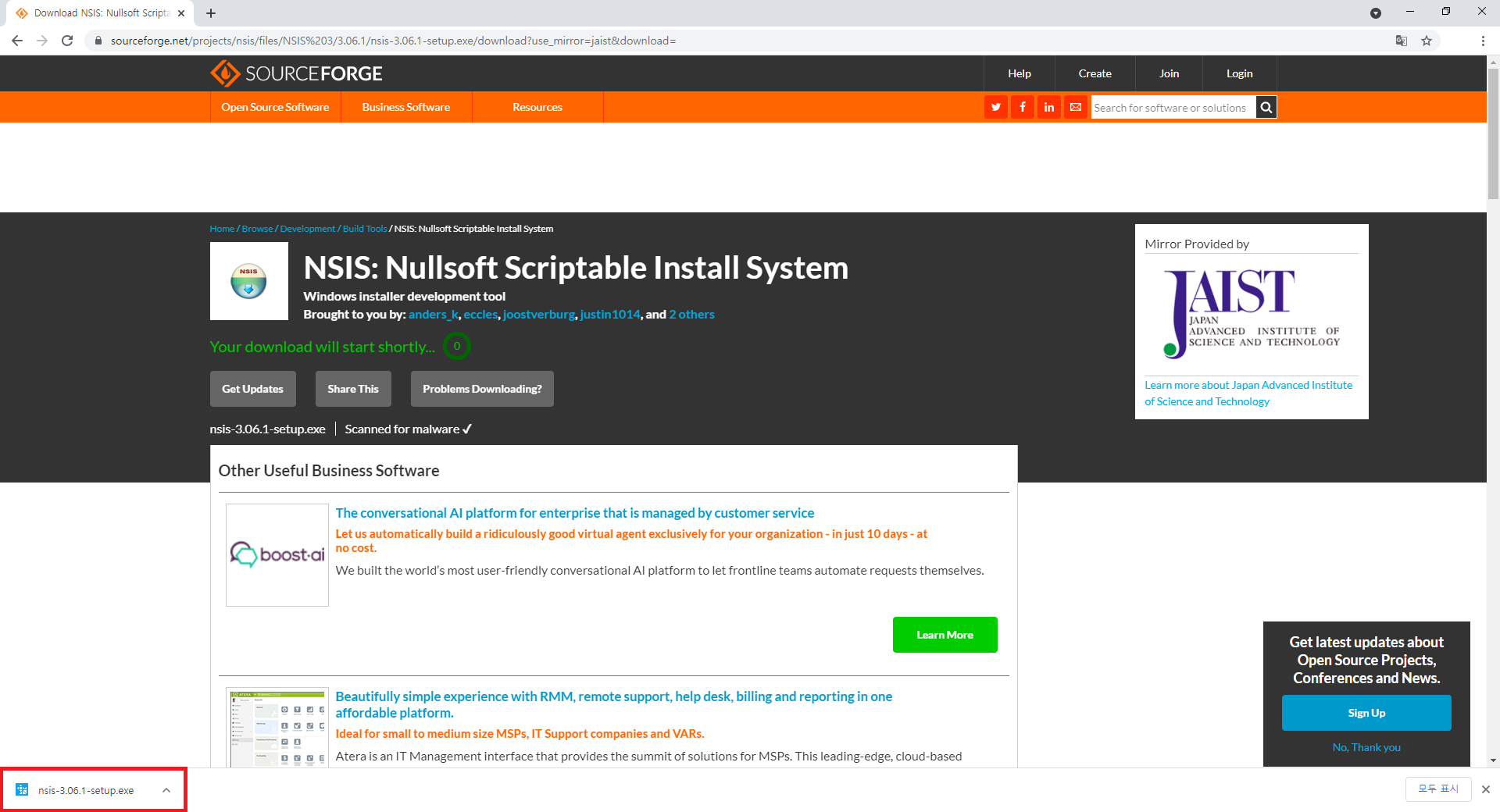
Task: Open downloaded nsis-3.06.1-setup.exe file
Action: point(85,790)
